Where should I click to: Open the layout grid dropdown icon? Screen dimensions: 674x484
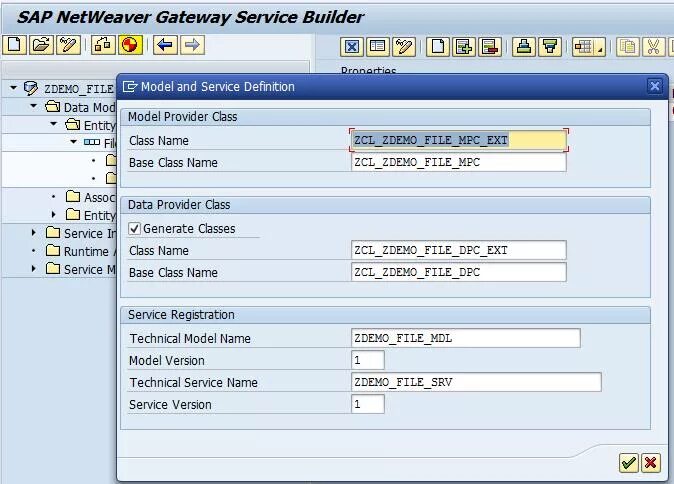pyautogui.click(x=589, y=46)
